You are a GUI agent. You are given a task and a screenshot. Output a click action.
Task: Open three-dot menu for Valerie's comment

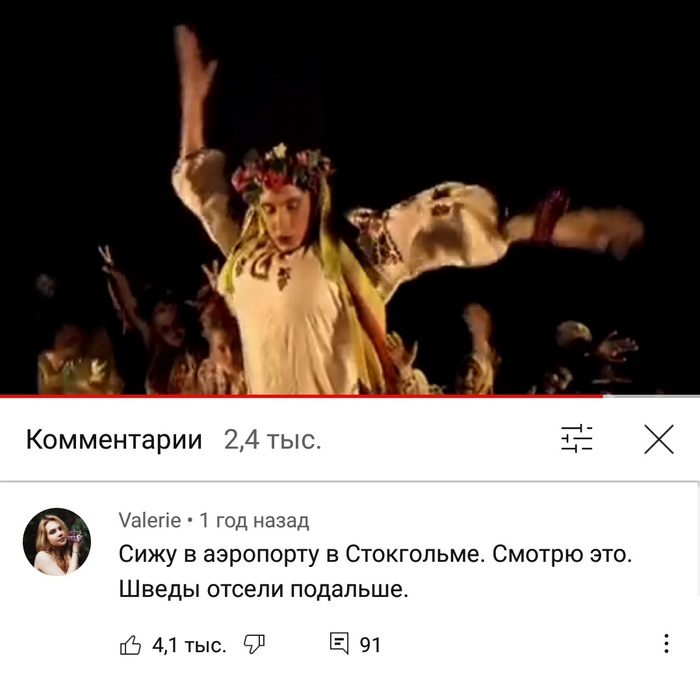(x=666, y=644)
